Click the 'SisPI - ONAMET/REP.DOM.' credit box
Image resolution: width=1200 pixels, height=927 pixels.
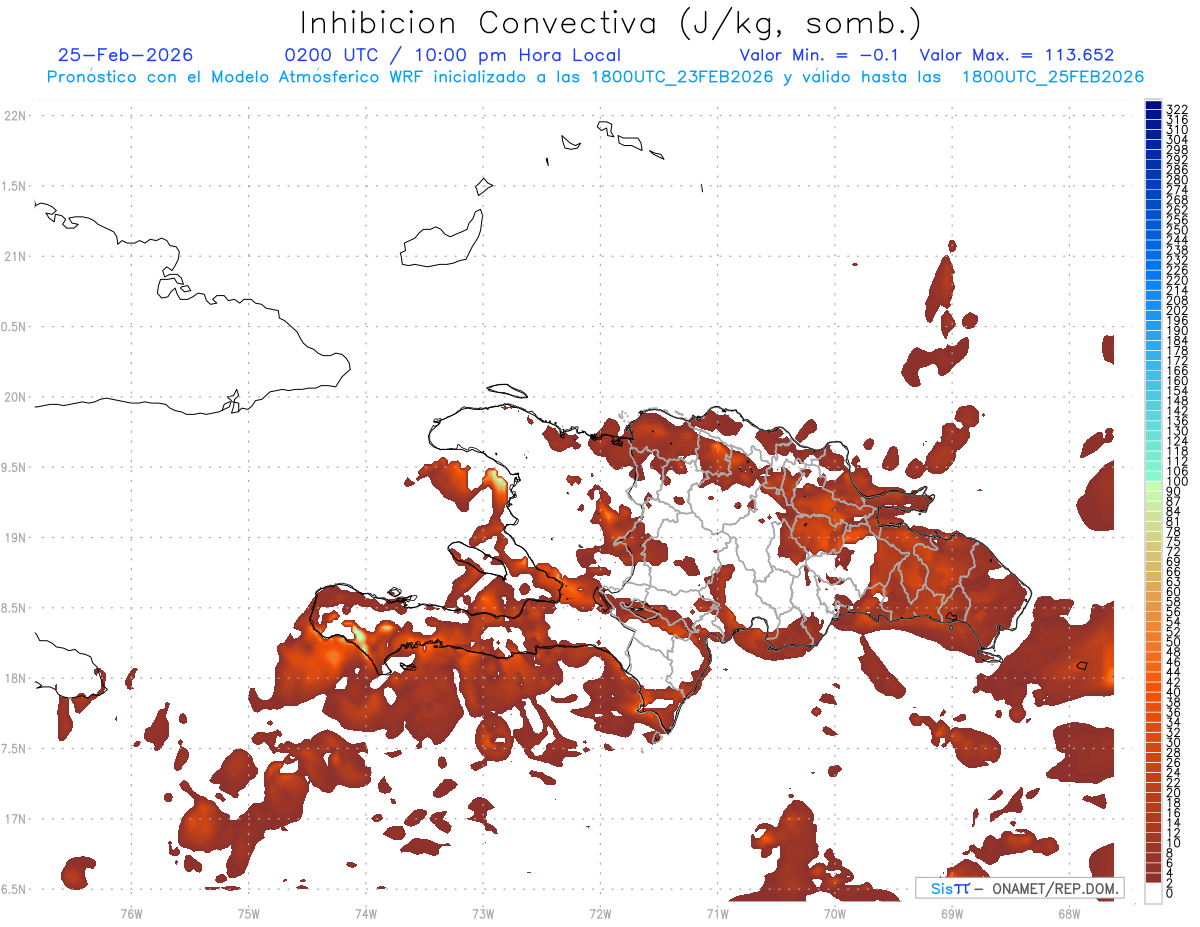click(x=1019, y=888)
